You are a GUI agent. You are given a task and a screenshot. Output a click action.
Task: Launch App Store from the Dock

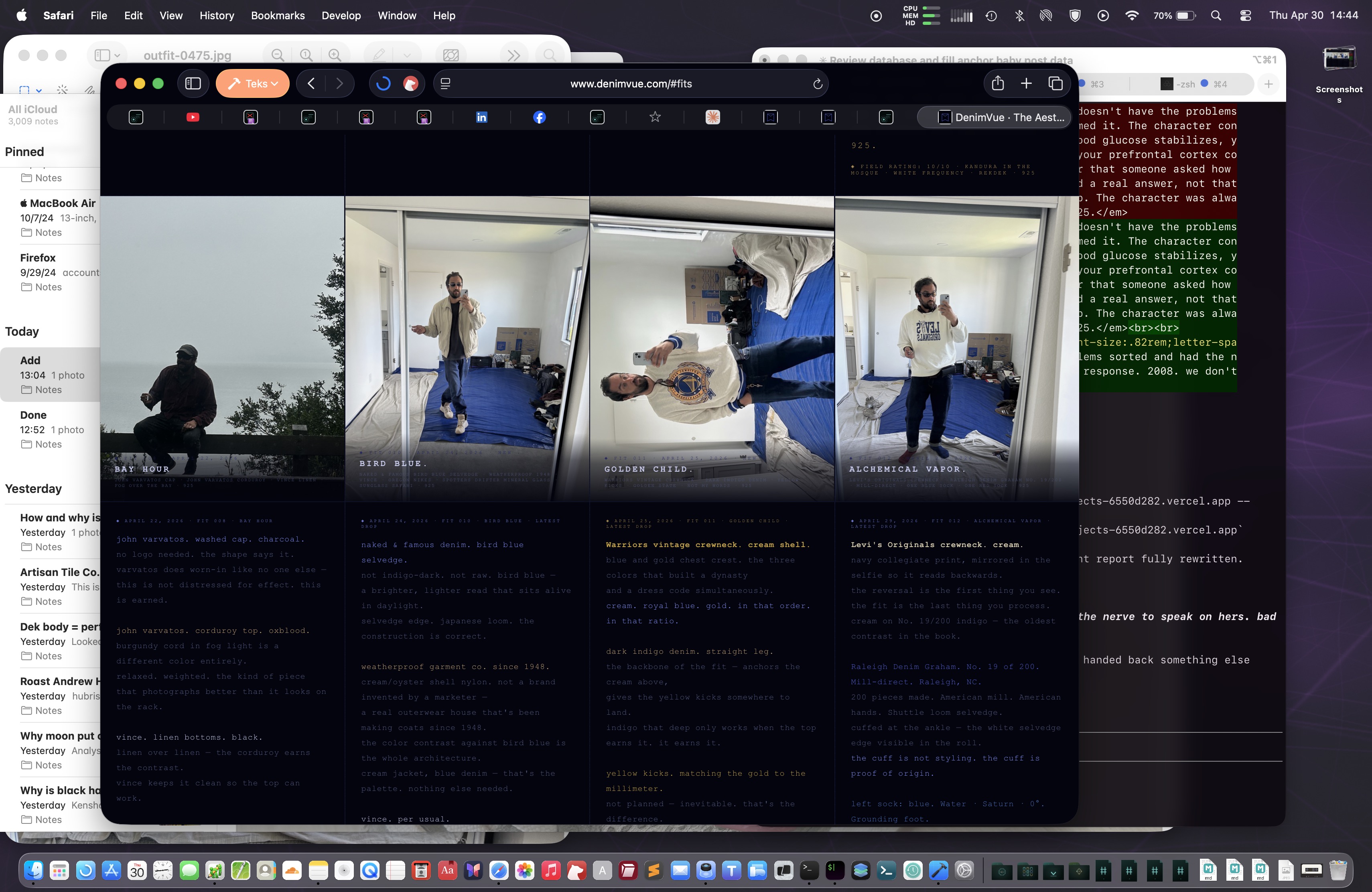coord(111,870)
